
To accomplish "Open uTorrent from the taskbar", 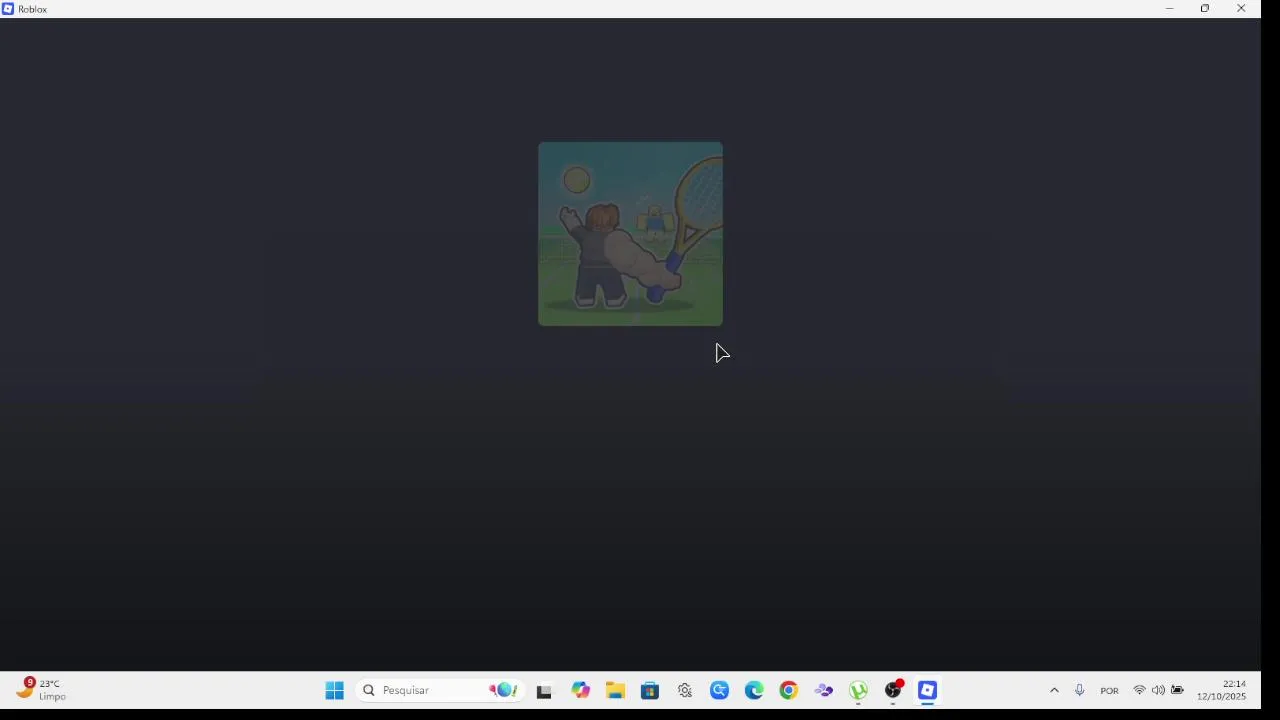I will 858,690.
